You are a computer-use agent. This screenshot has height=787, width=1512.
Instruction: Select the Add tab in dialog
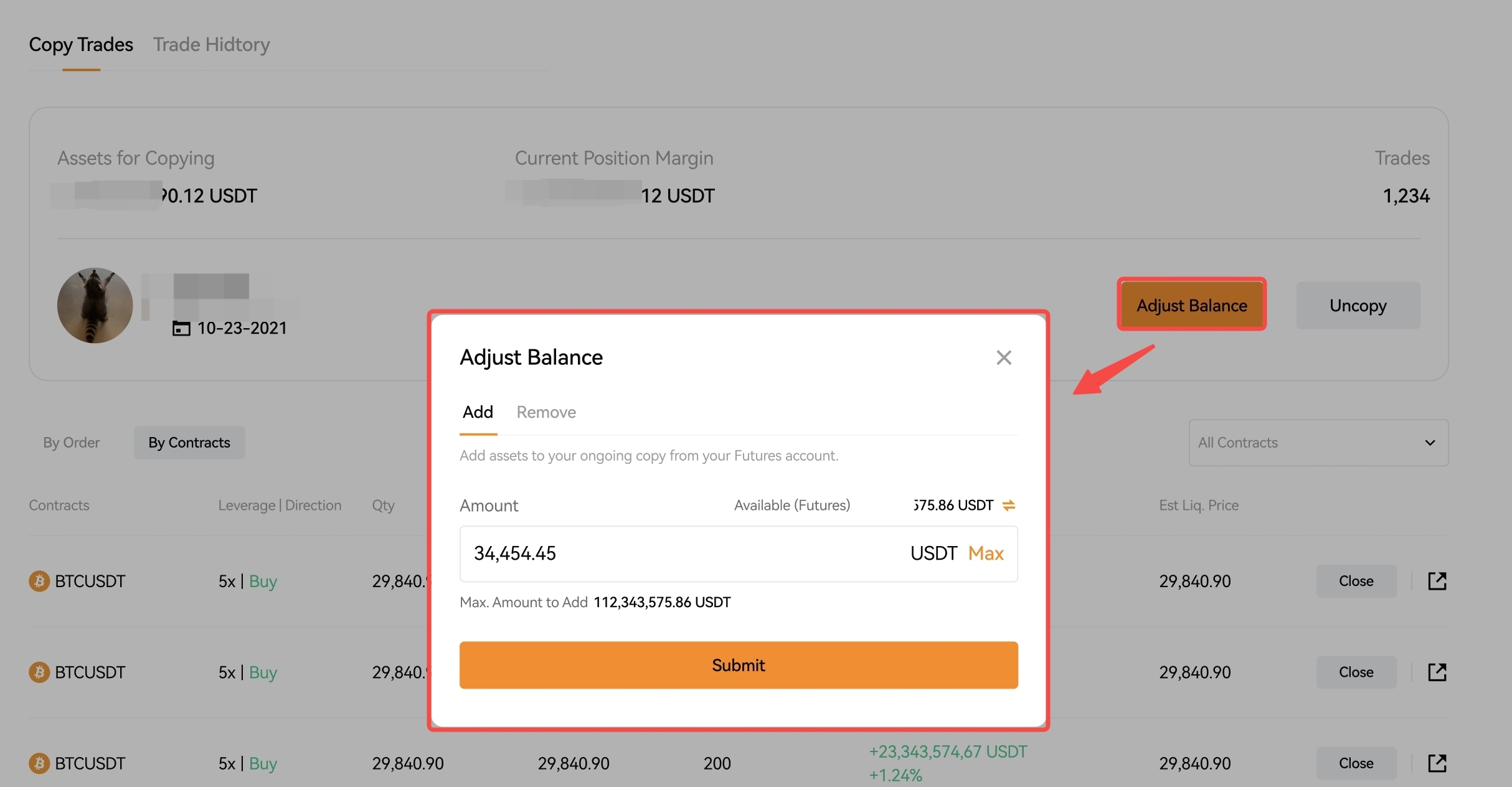pyautogui.click(x=478, y=412)
